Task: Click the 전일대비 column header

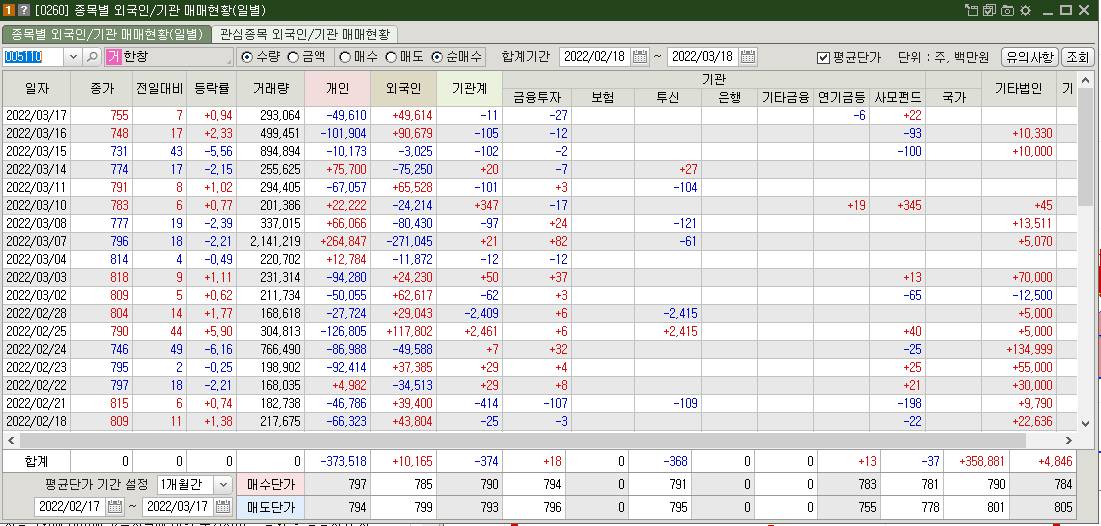Action: click(x=159, y=88)
